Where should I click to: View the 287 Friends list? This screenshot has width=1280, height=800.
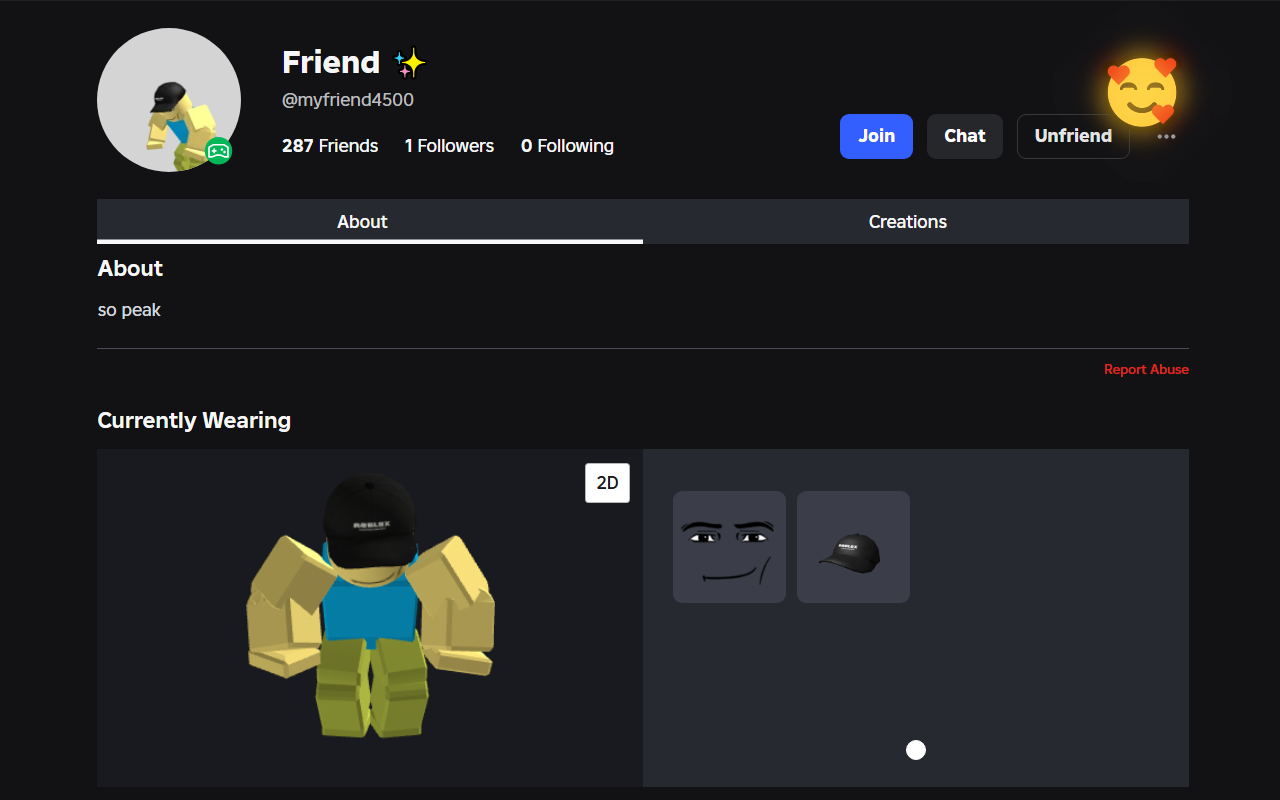(x=330, y=145)
